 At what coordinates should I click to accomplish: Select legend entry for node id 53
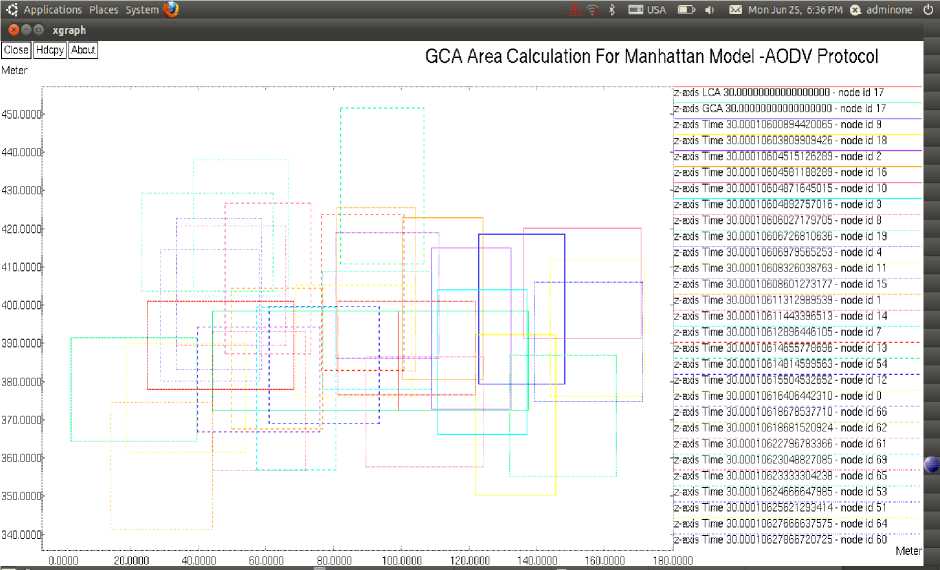coord(780,492)
